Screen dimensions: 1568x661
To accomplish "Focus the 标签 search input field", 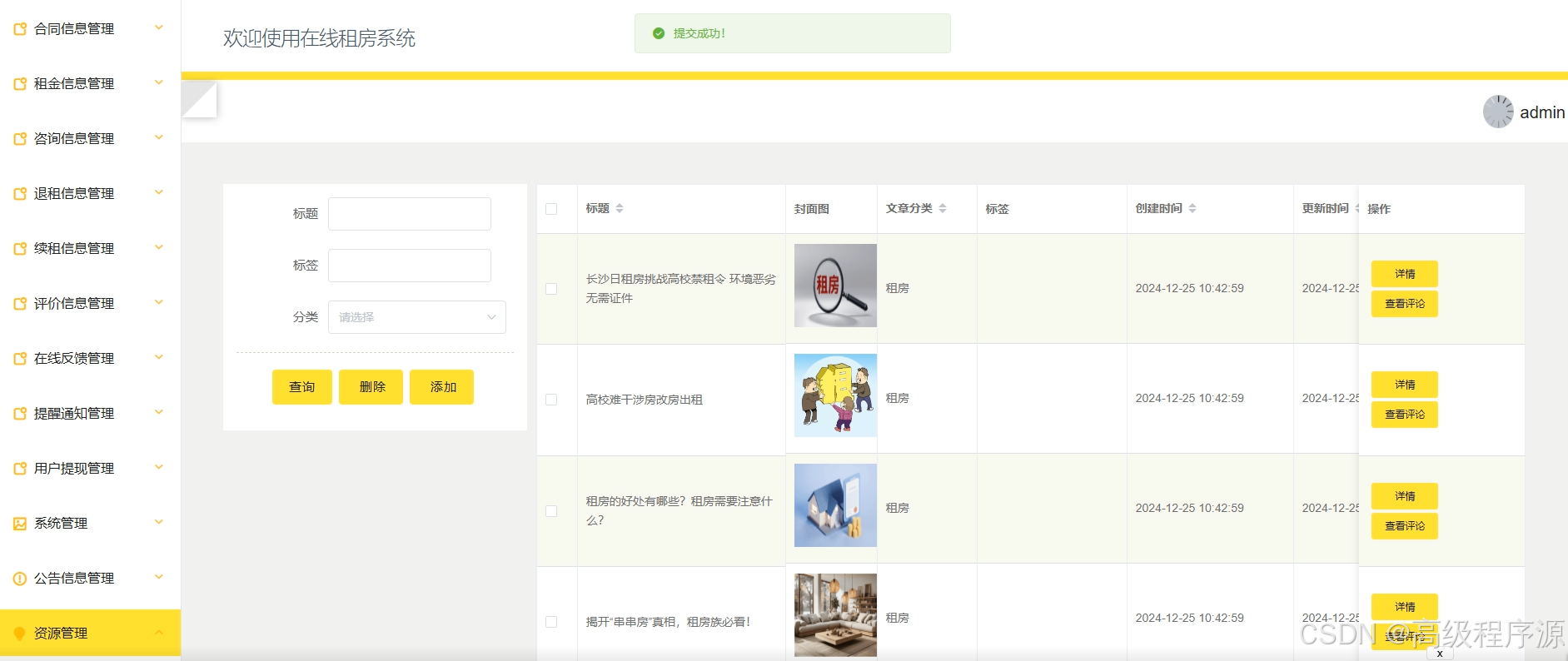I will 410,266.
